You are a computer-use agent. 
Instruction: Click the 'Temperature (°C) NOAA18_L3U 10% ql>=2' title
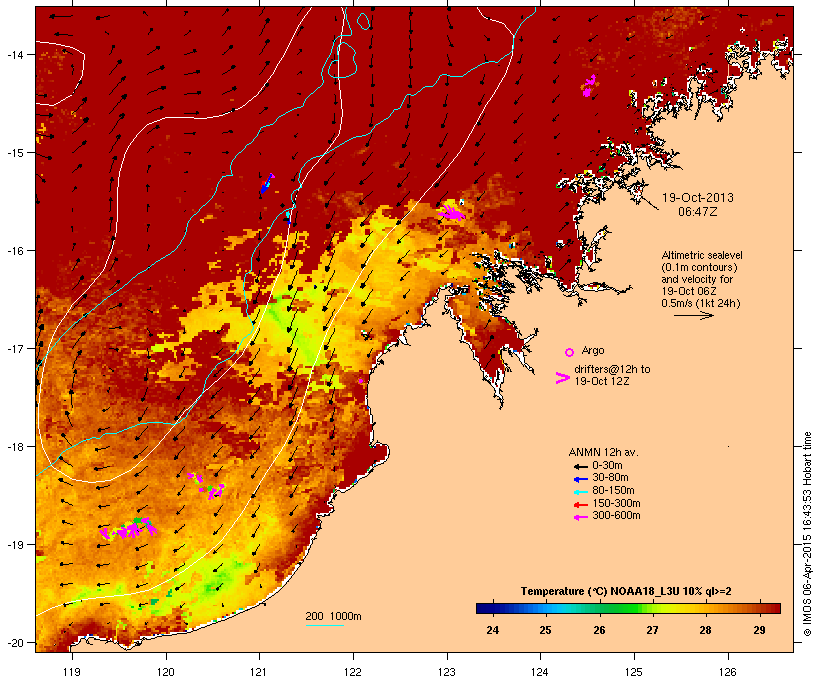[626, 592]
